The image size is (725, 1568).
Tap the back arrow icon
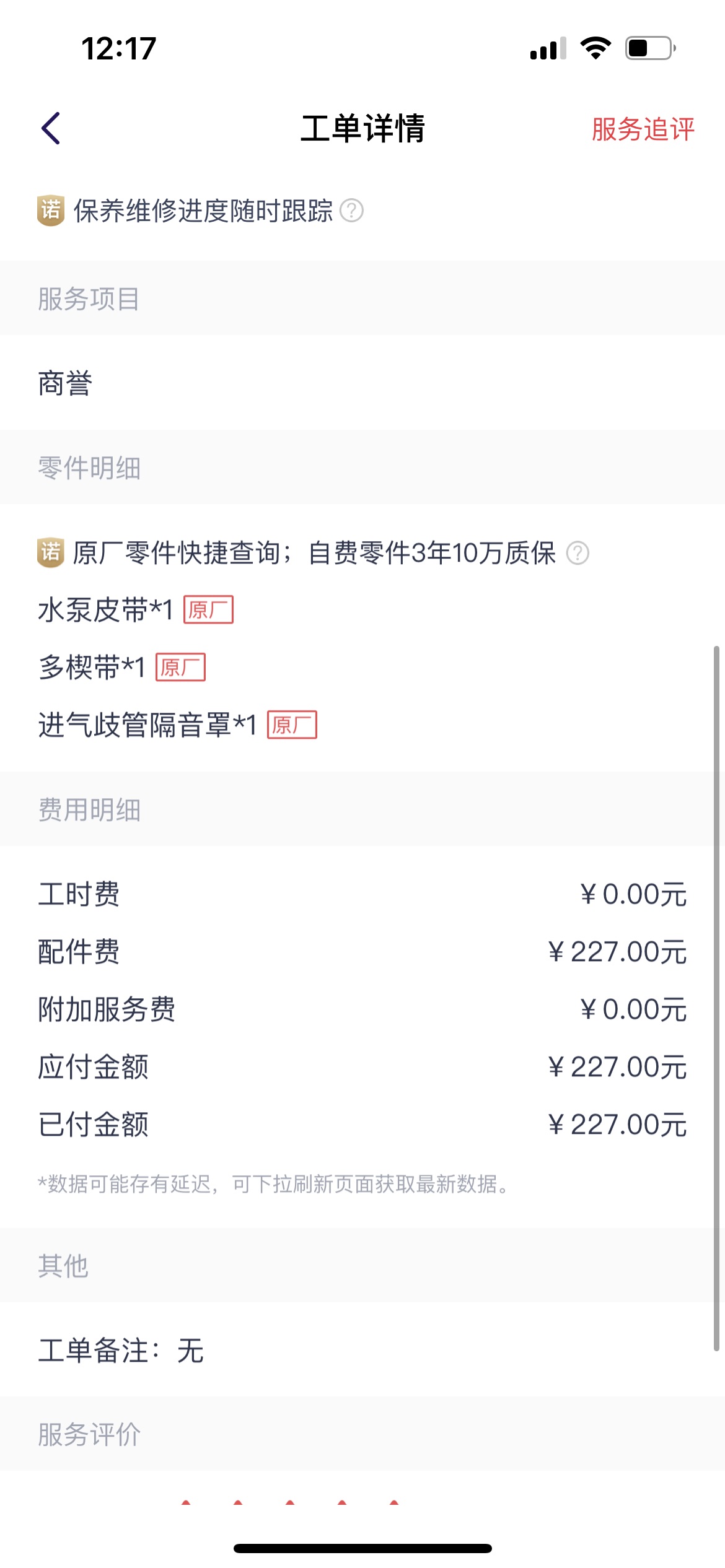(51, 128)
